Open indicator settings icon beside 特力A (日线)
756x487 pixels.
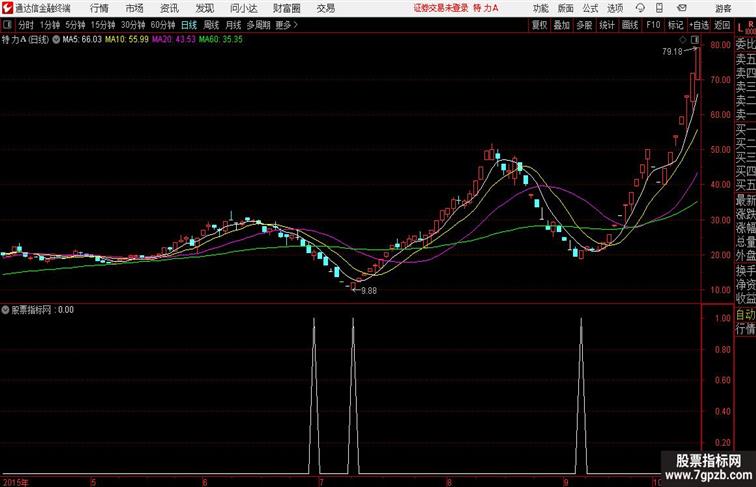[56, 40]
